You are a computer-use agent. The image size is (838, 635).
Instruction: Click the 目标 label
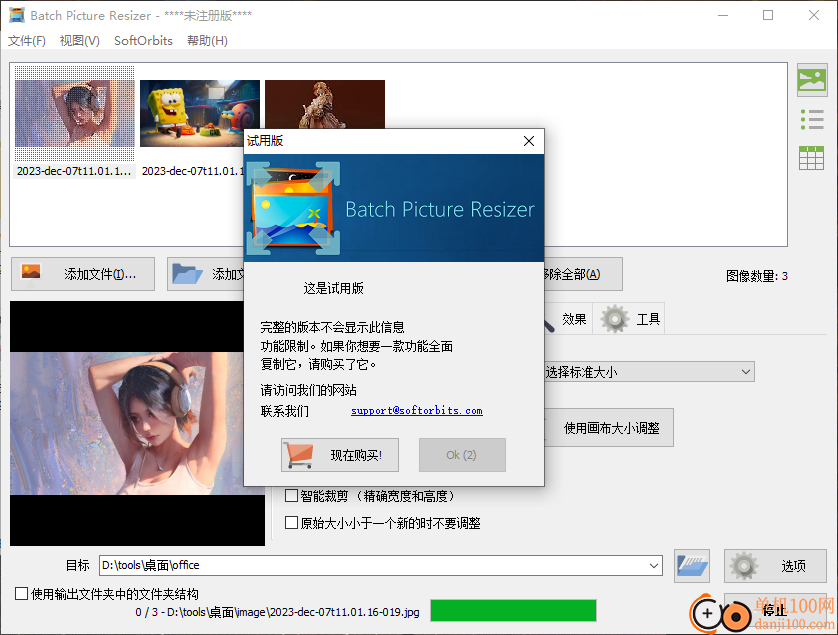click(x=77, y=566)
